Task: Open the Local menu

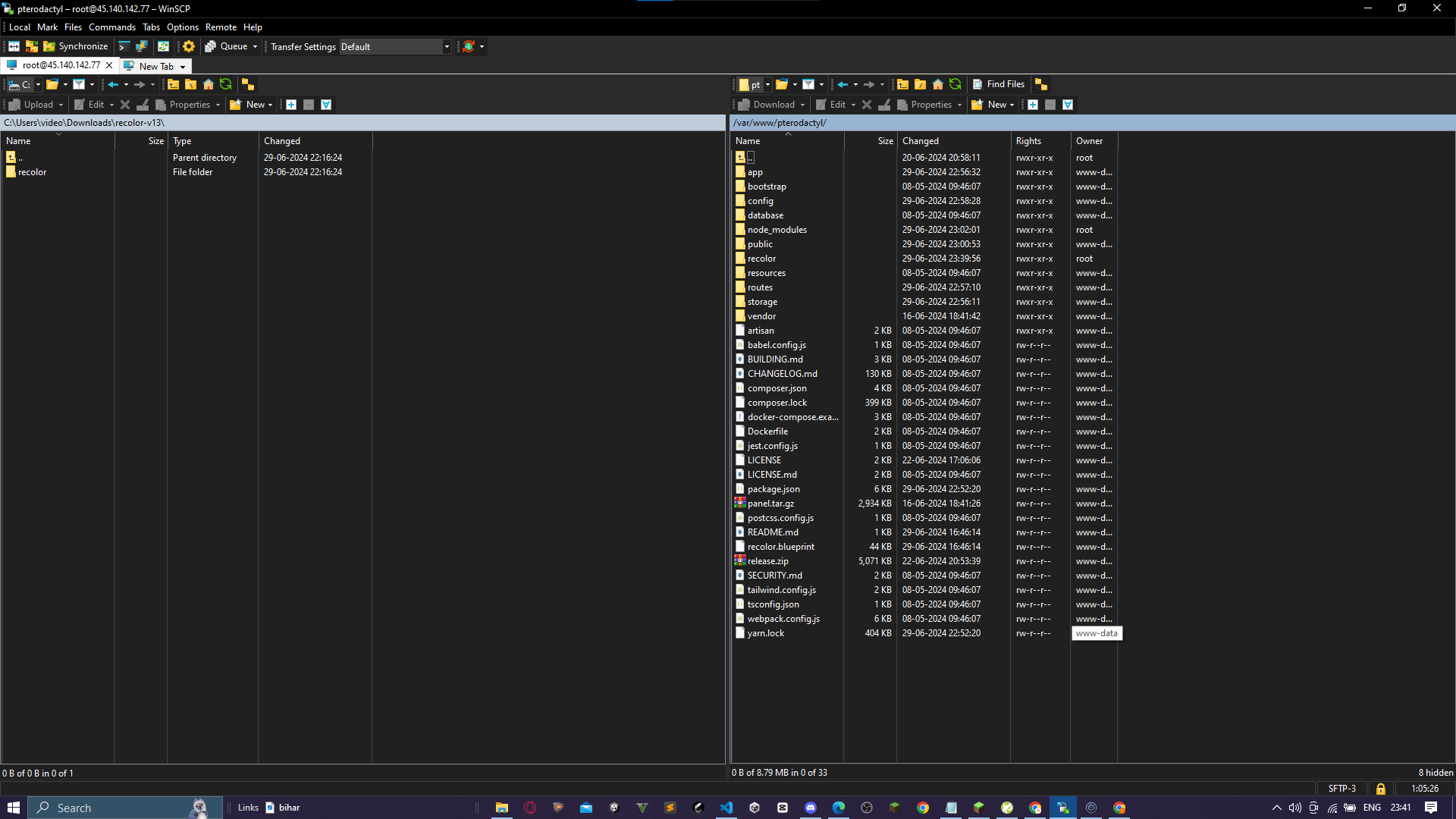Action: click(x=20, y=27)
